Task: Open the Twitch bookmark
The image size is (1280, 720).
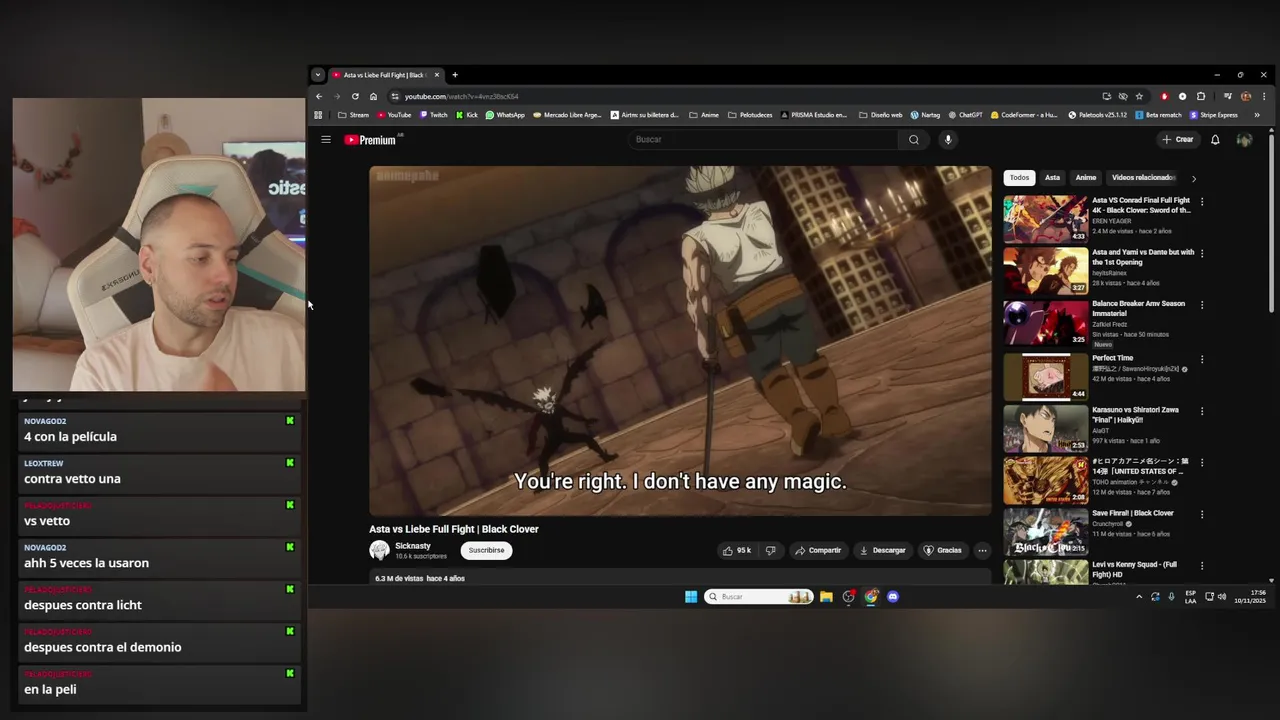Action: click(x=433, y=115)
